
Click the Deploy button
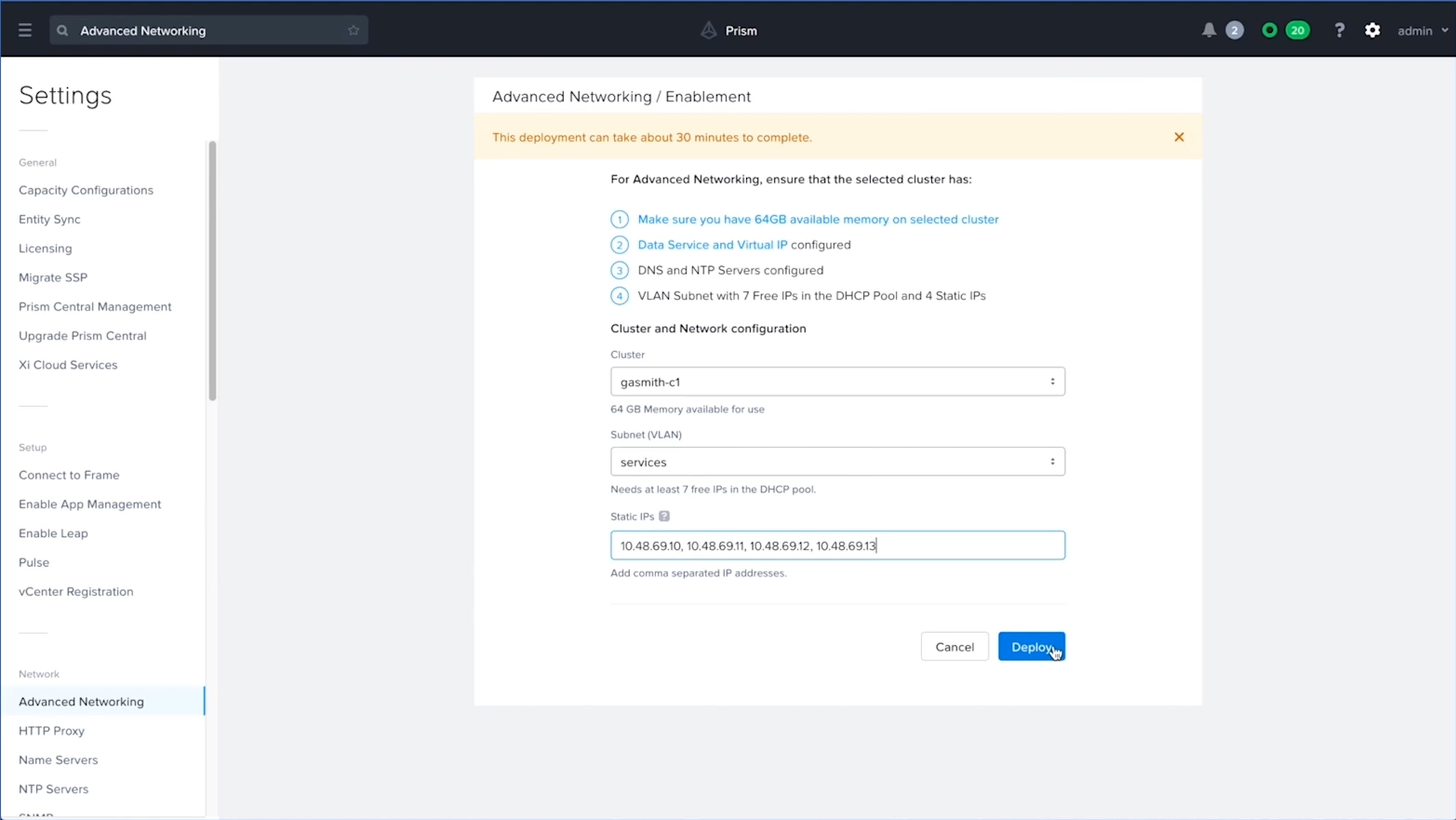click(1032, 647)
